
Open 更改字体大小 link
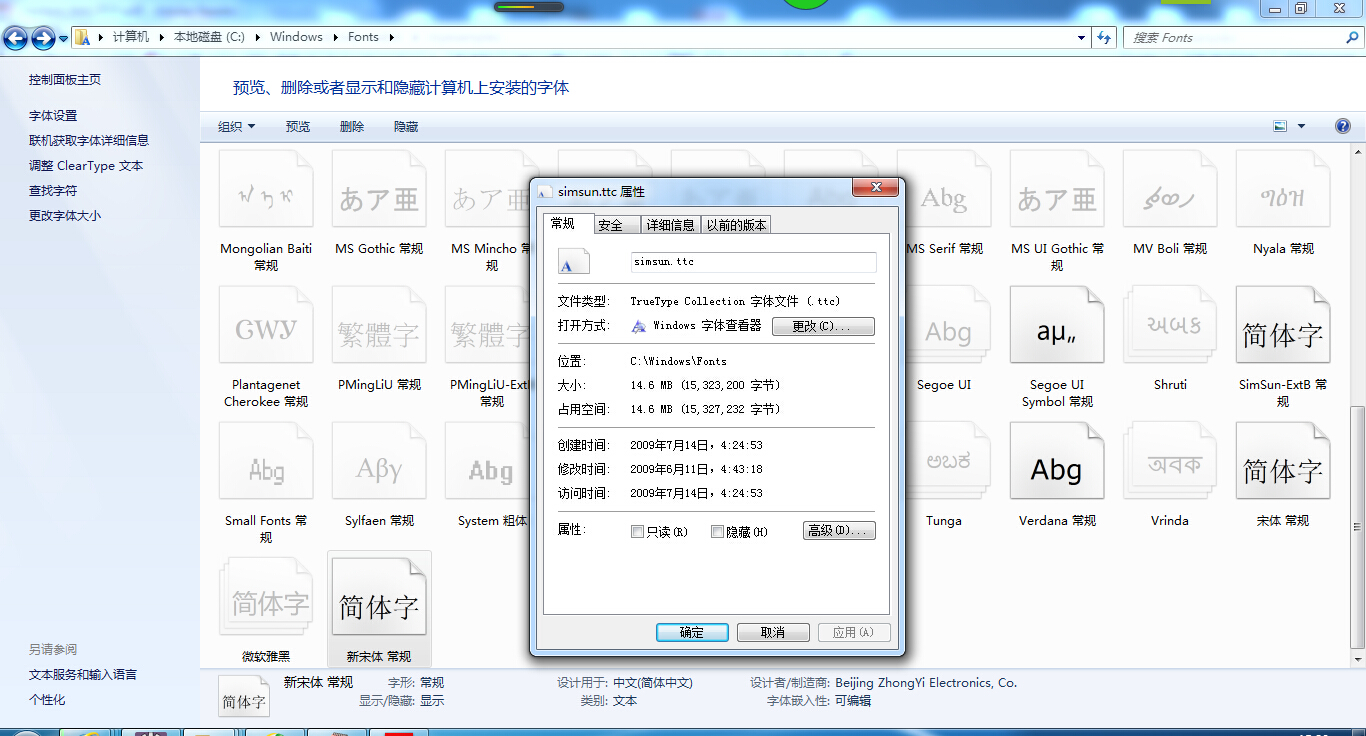(x=65, y=216)
